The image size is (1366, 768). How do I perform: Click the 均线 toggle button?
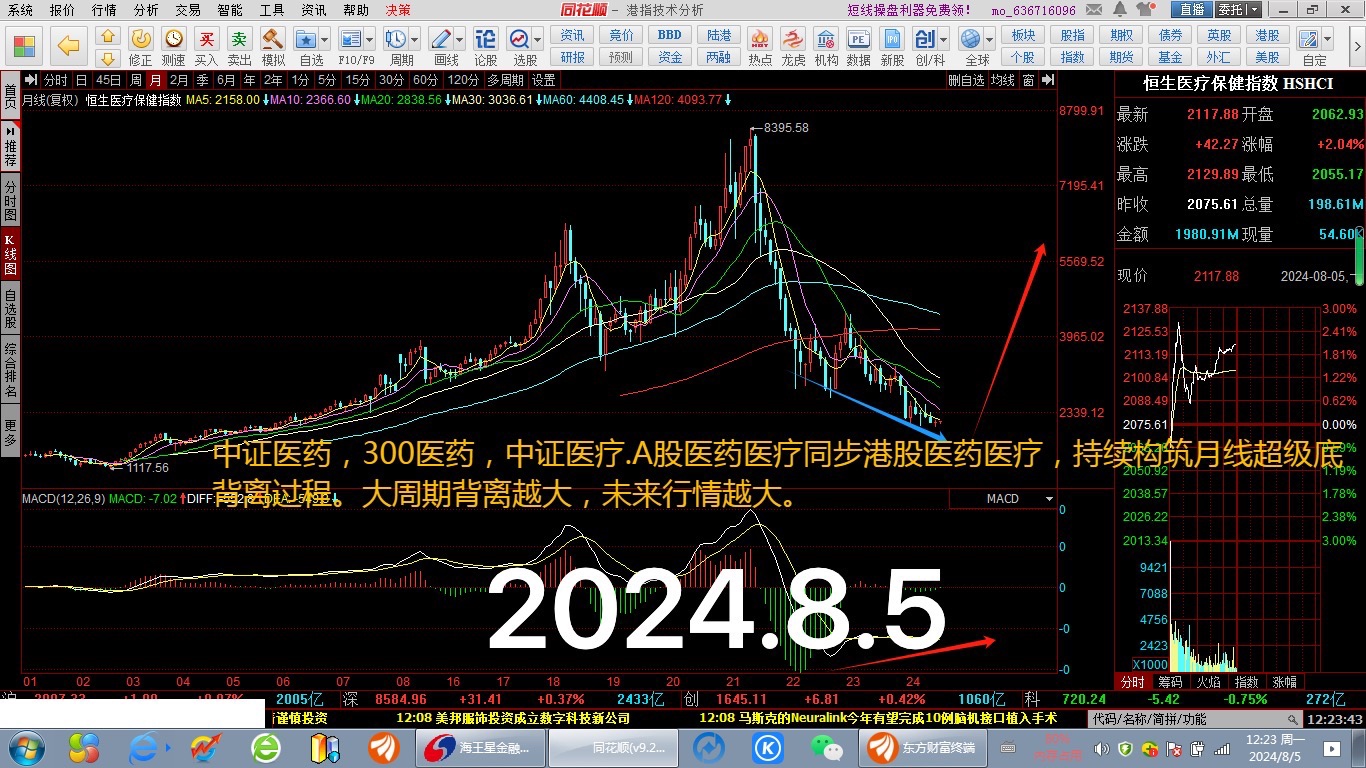pyautogui.click(x=1002, y=80)
